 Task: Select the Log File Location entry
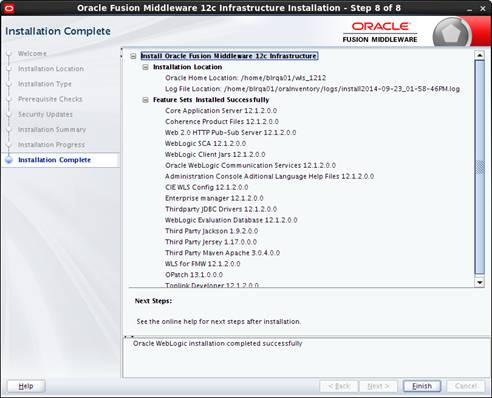[x=312, y=89]
